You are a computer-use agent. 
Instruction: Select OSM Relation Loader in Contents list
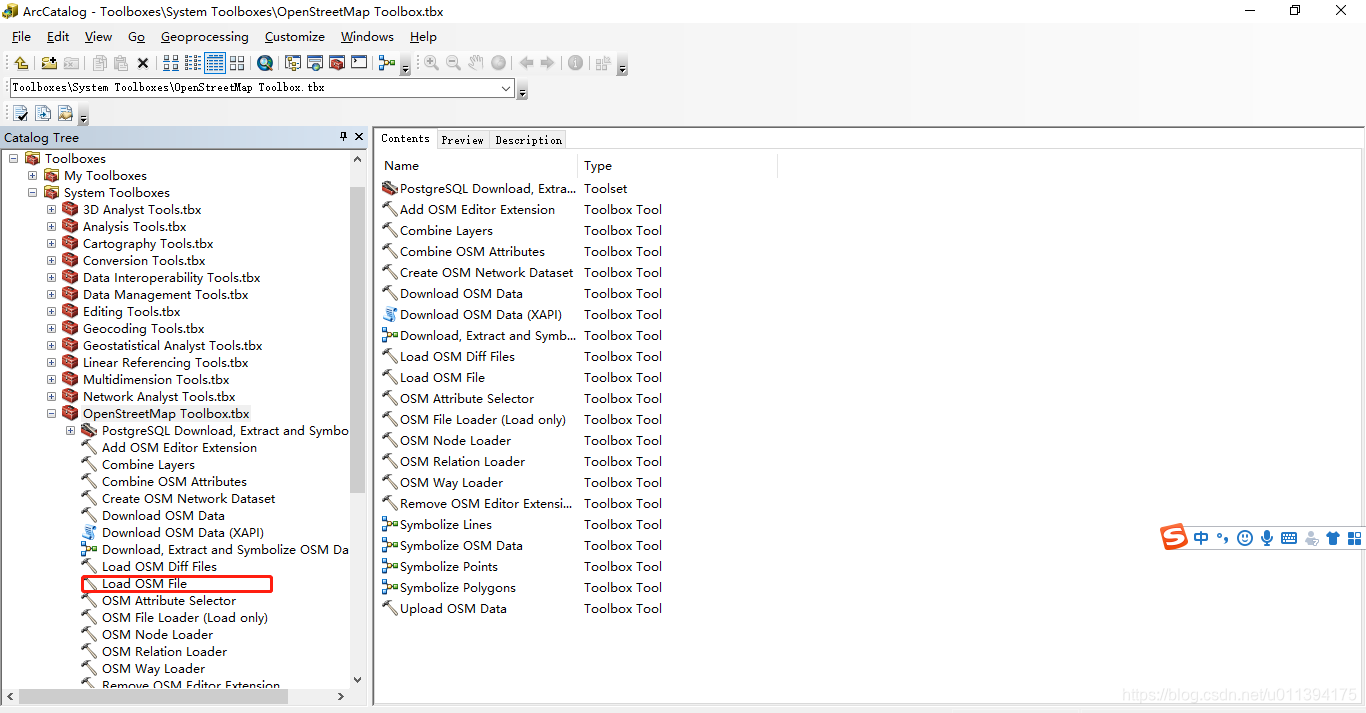pyautogui.click(x=462, y=462)
